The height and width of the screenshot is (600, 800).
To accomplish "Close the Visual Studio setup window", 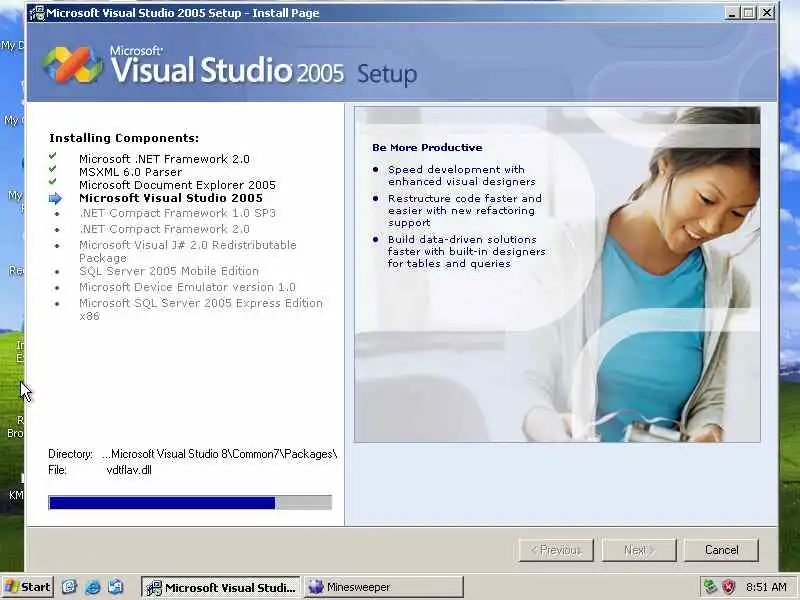I will click(x=766, y=13).
